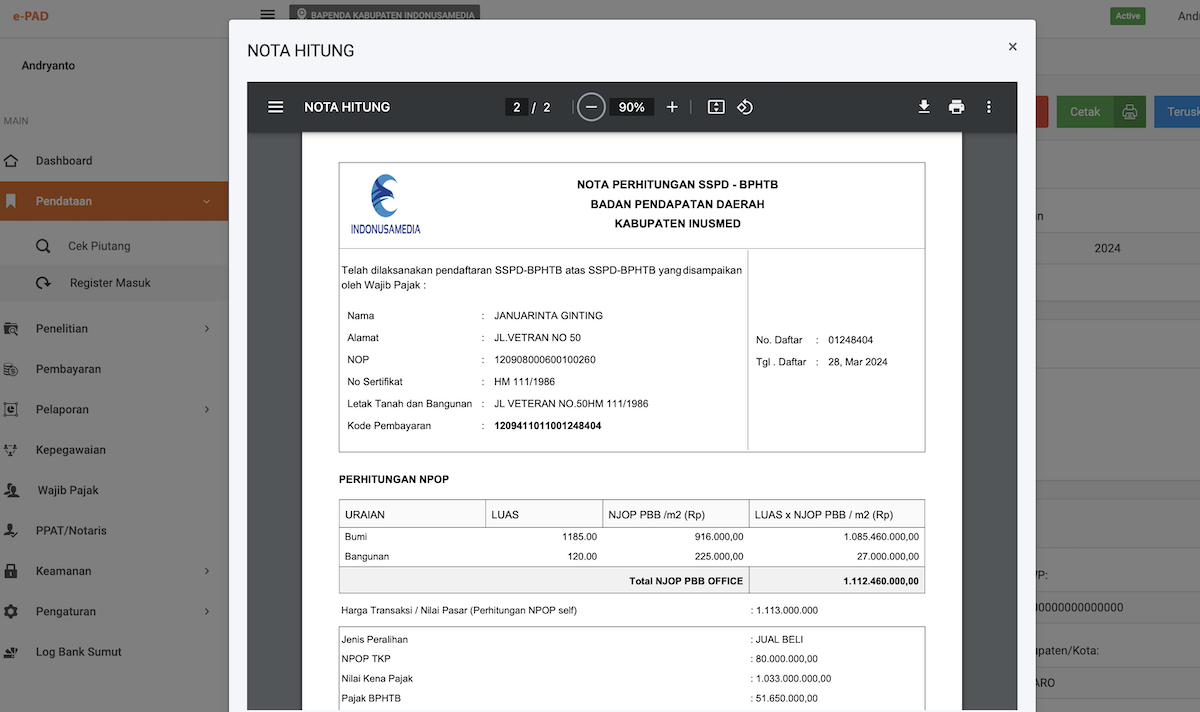Zoom in the PDF with plus button
This screenshot has height=712, width=1200.
(672, 107)
